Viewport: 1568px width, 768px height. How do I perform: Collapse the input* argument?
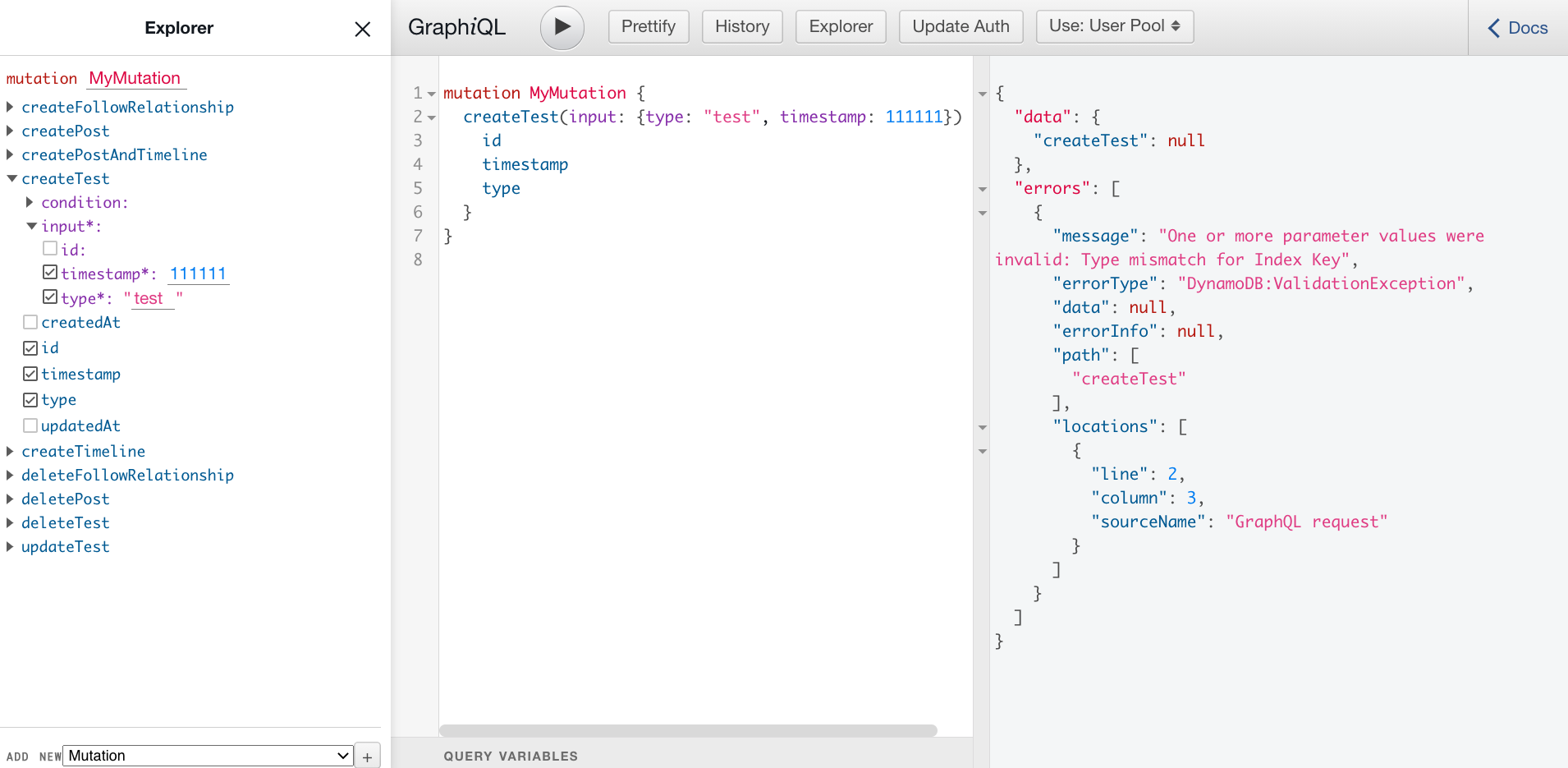click(x=31, y=226)
